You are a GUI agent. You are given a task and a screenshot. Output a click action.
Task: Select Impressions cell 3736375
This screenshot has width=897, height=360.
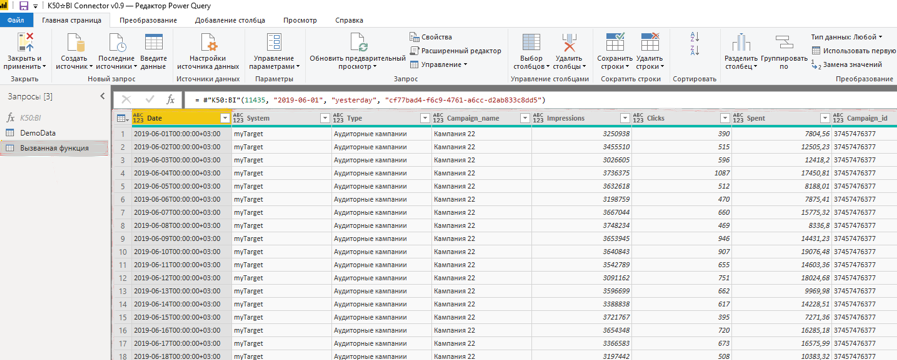pos(581,172)
